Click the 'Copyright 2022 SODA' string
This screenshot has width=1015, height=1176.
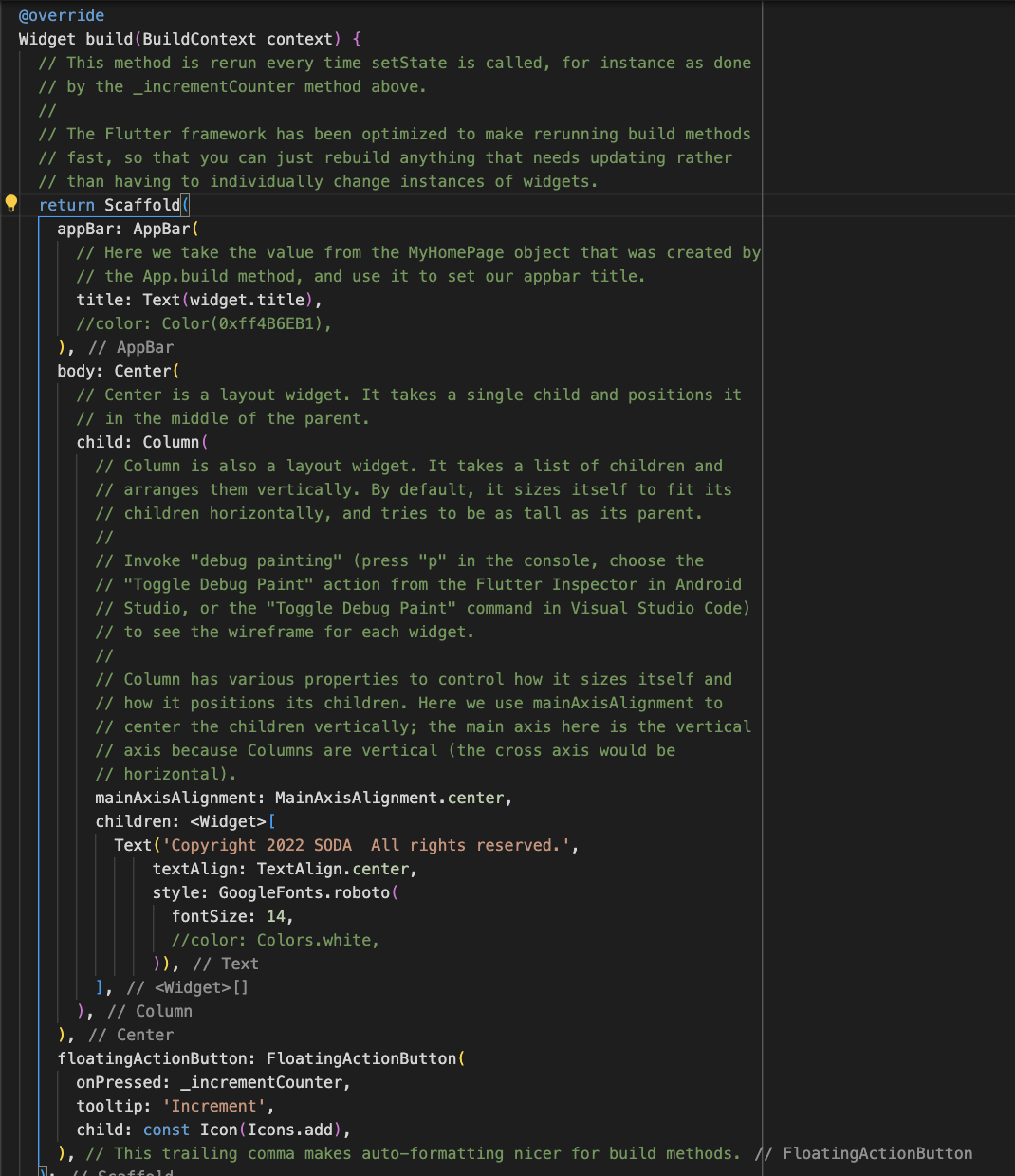click(x=261, y=845)
